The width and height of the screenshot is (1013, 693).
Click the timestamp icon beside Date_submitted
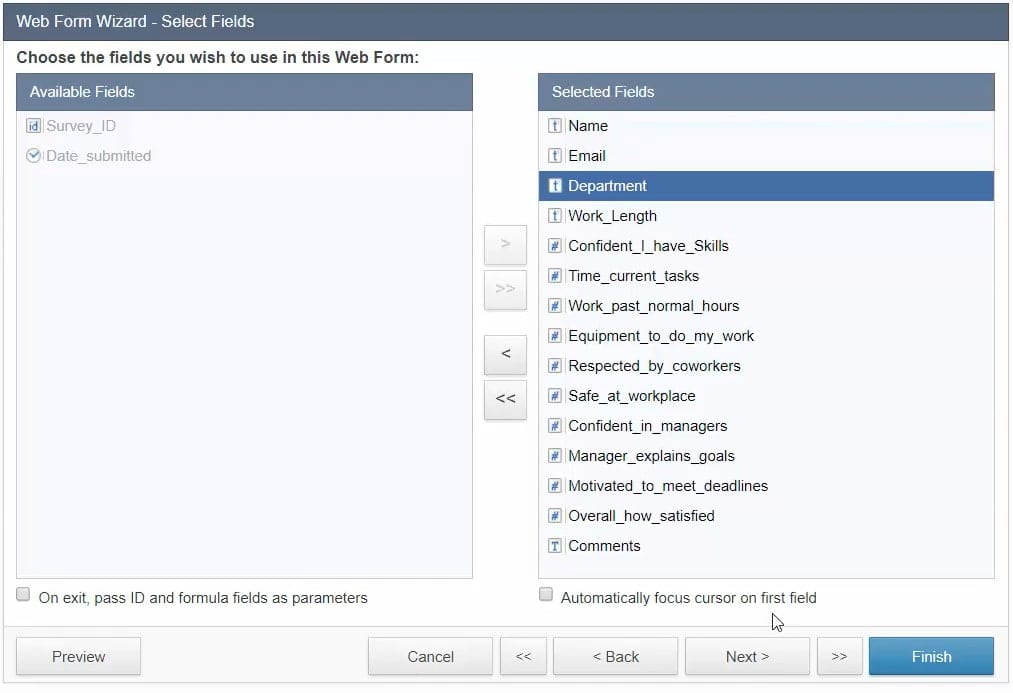coord(33,156)
